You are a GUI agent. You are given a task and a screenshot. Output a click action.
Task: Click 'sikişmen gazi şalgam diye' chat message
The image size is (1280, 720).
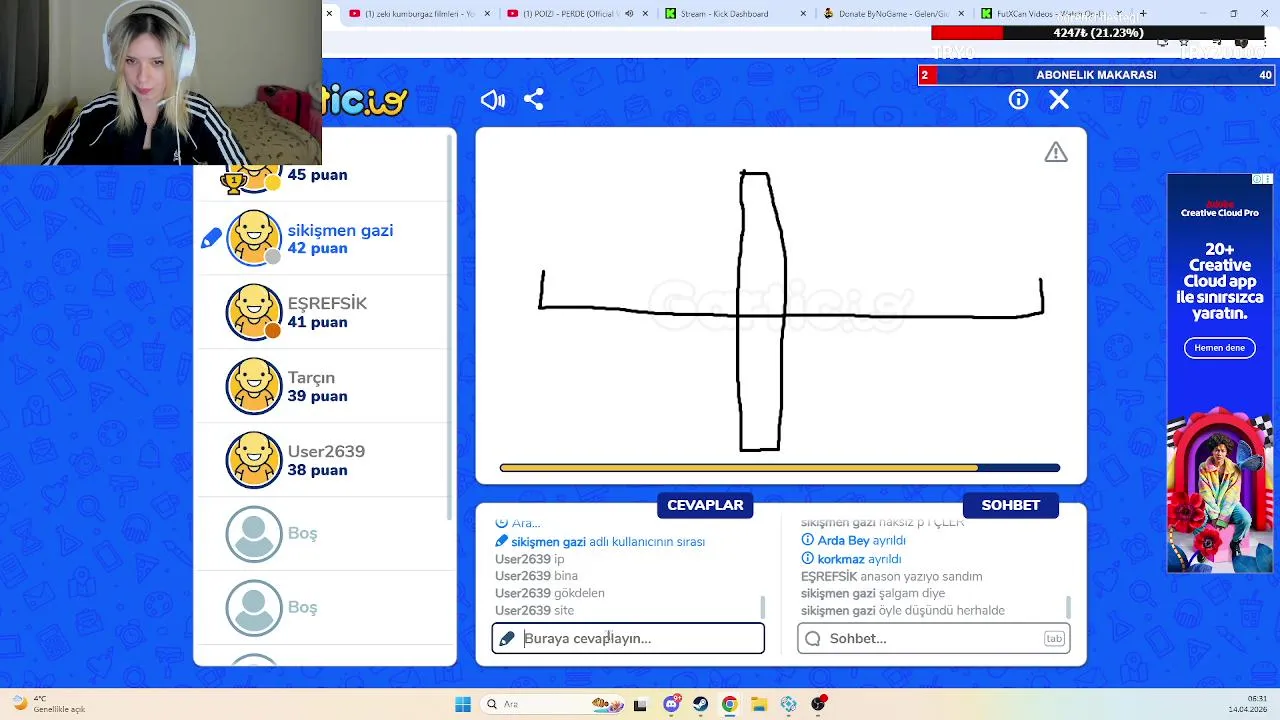pyautogui.click(x=873, y=593)
